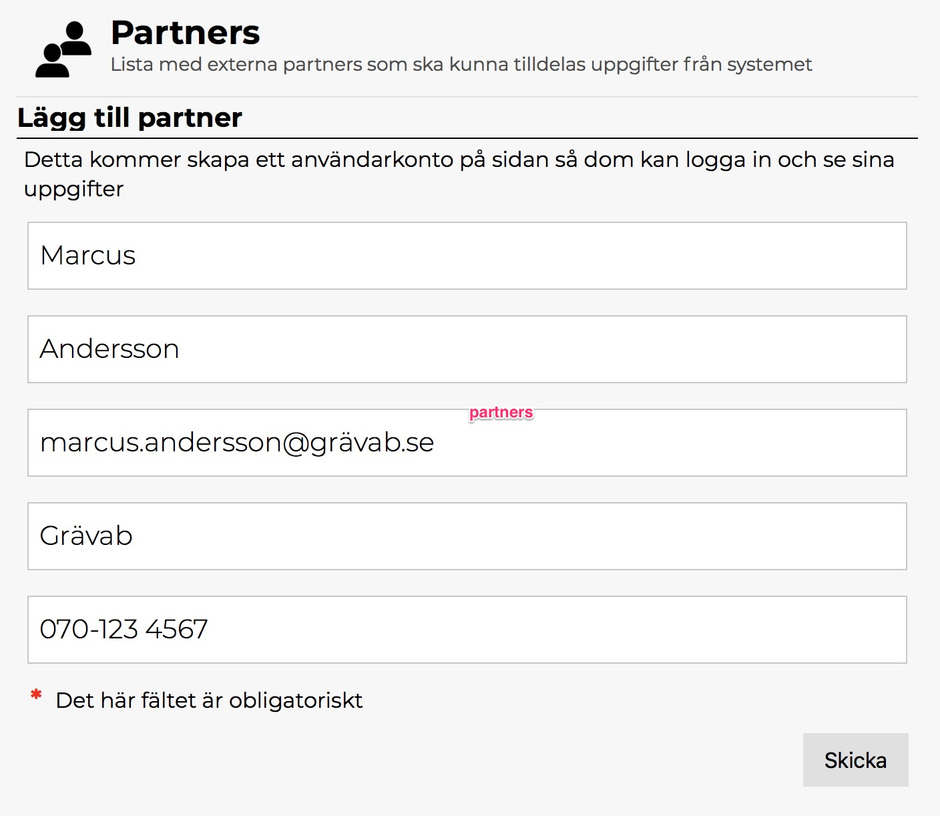Viewport: 940px width, 816px height.
Task: Click the grey divider under the Partners header
Action: (467, 97)
